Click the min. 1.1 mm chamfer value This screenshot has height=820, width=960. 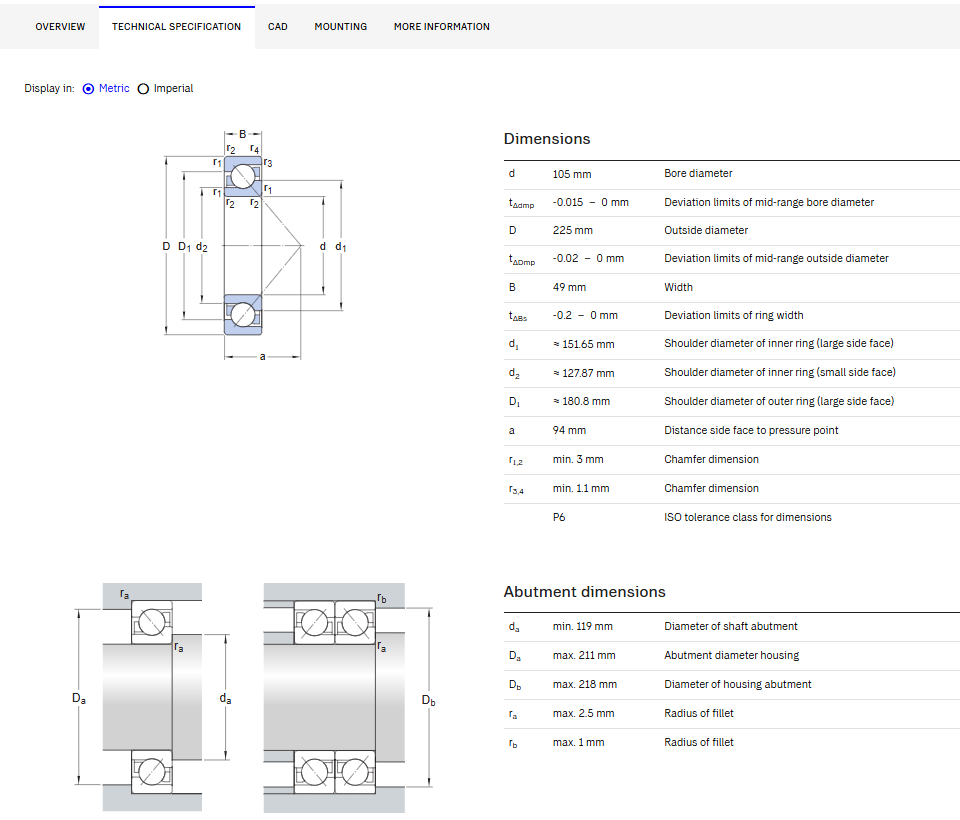pos(580,489)
